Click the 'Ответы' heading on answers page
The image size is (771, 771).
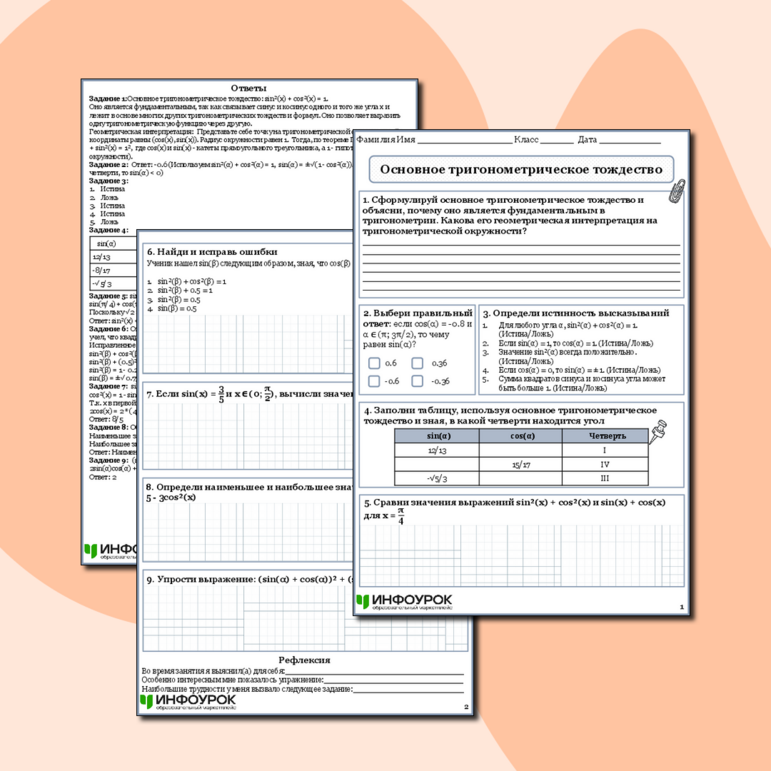pos(248,89)
